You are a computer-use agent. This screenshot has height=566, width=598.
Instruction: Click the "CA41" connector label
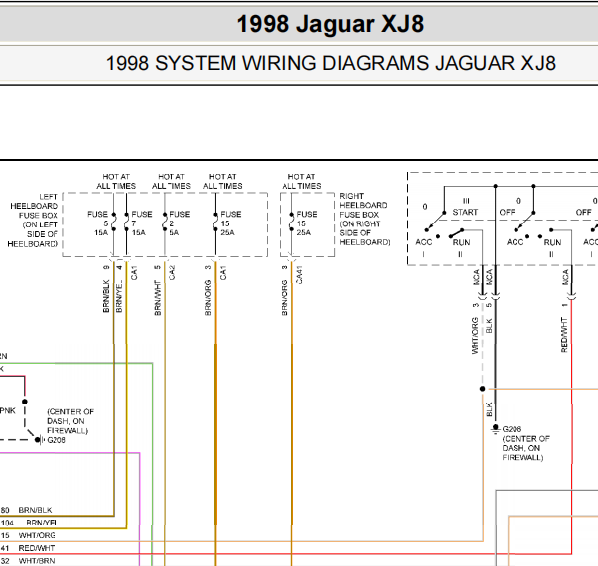[299, 275]
